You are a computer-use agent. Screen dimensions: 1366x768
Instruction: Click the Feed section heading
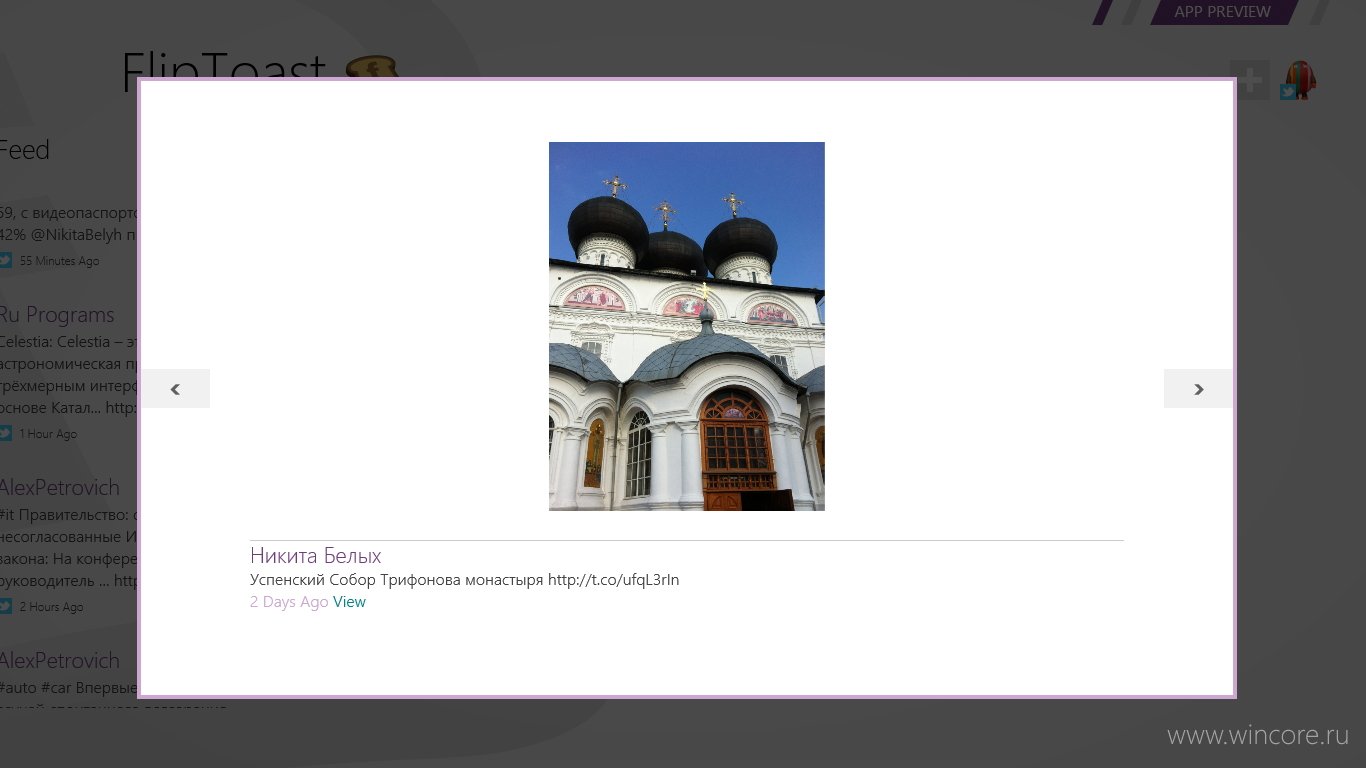(x=24, y=150)
